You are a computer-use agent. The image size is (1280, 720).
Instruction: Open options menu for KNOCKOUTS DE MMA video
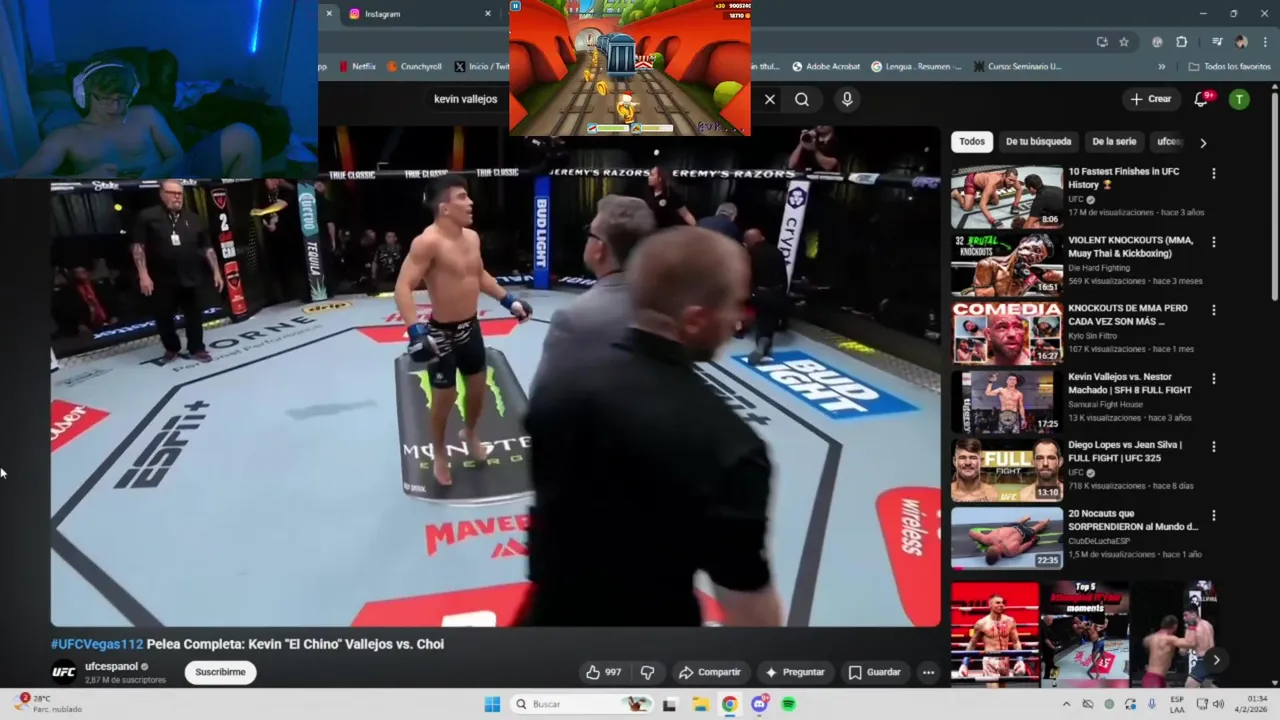pos(1214,310)
